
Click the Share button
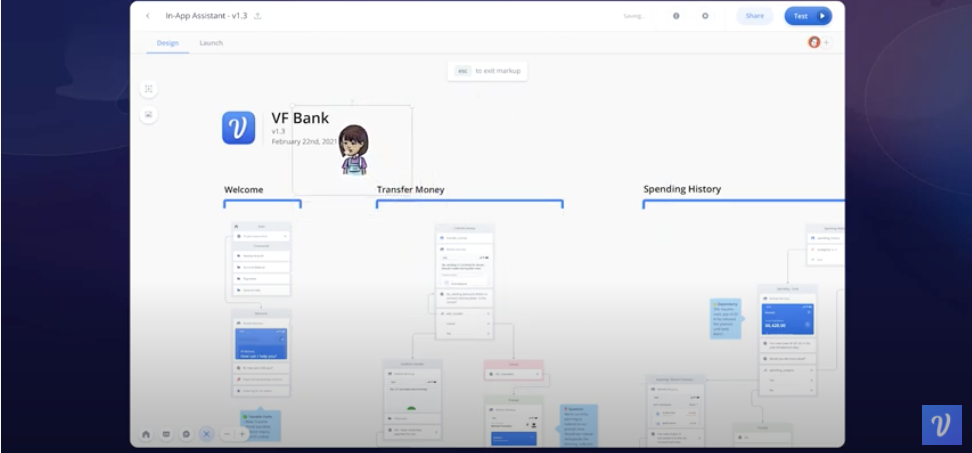tap(754, 16)
